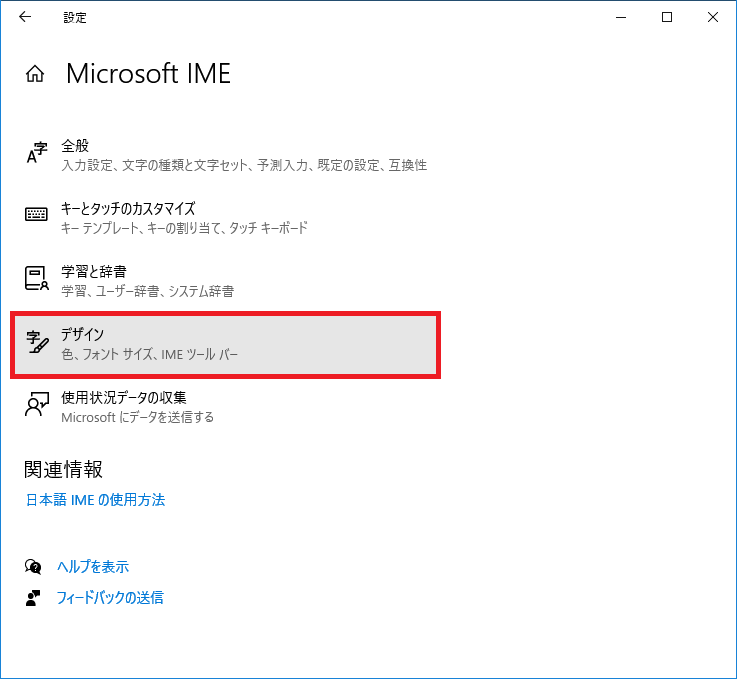Click the 全般 language icon
This screenshot has width=737, height=679.
tap(37, 153)
